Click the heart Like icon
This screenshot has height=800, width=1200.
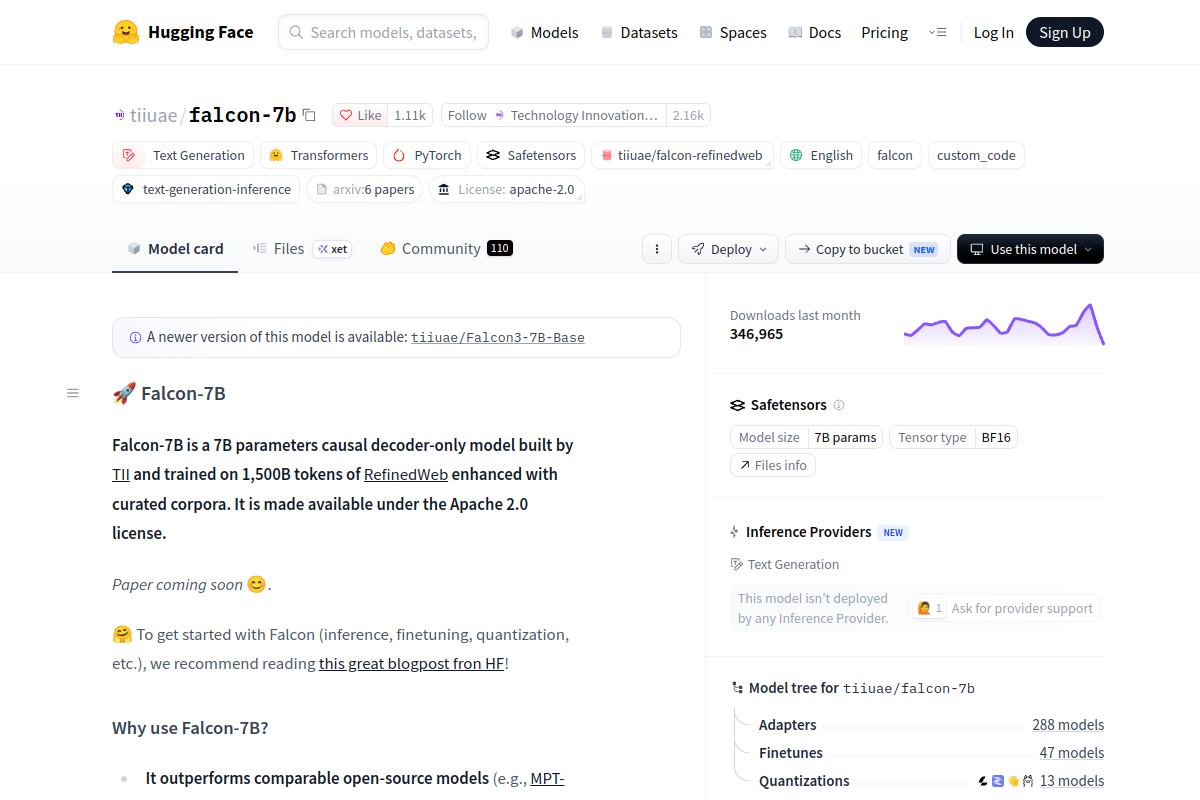click(x=346, y=115)
